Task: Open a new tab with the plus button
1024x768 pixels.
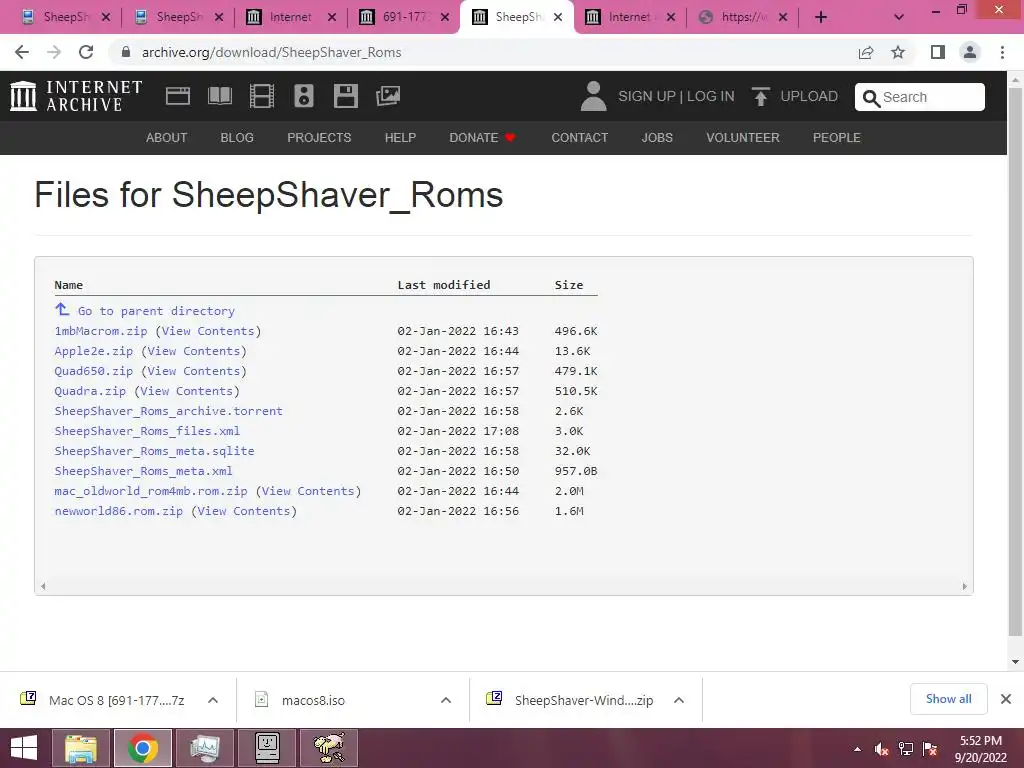Action: (821, 17)
